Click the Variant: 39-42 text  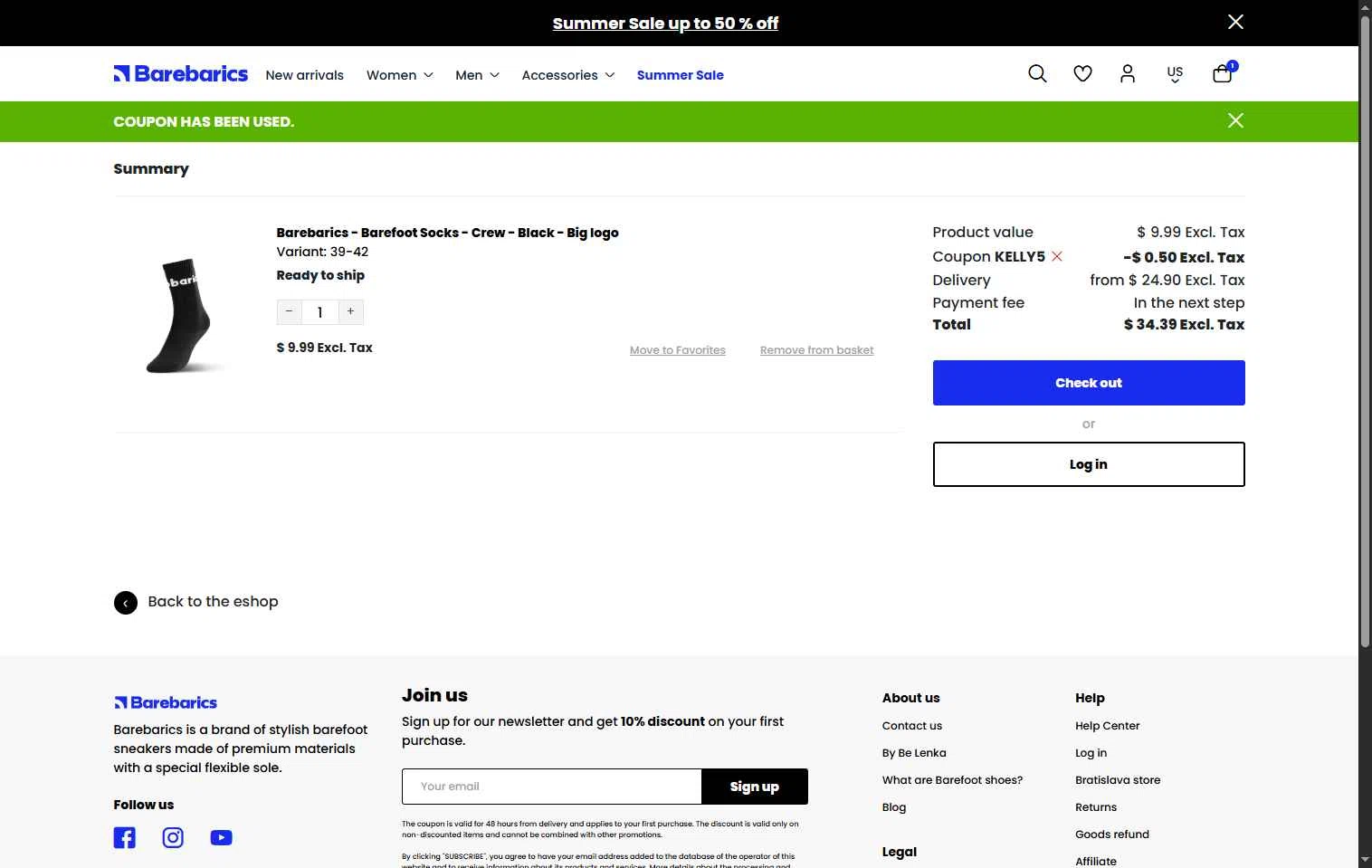[322, 253]
